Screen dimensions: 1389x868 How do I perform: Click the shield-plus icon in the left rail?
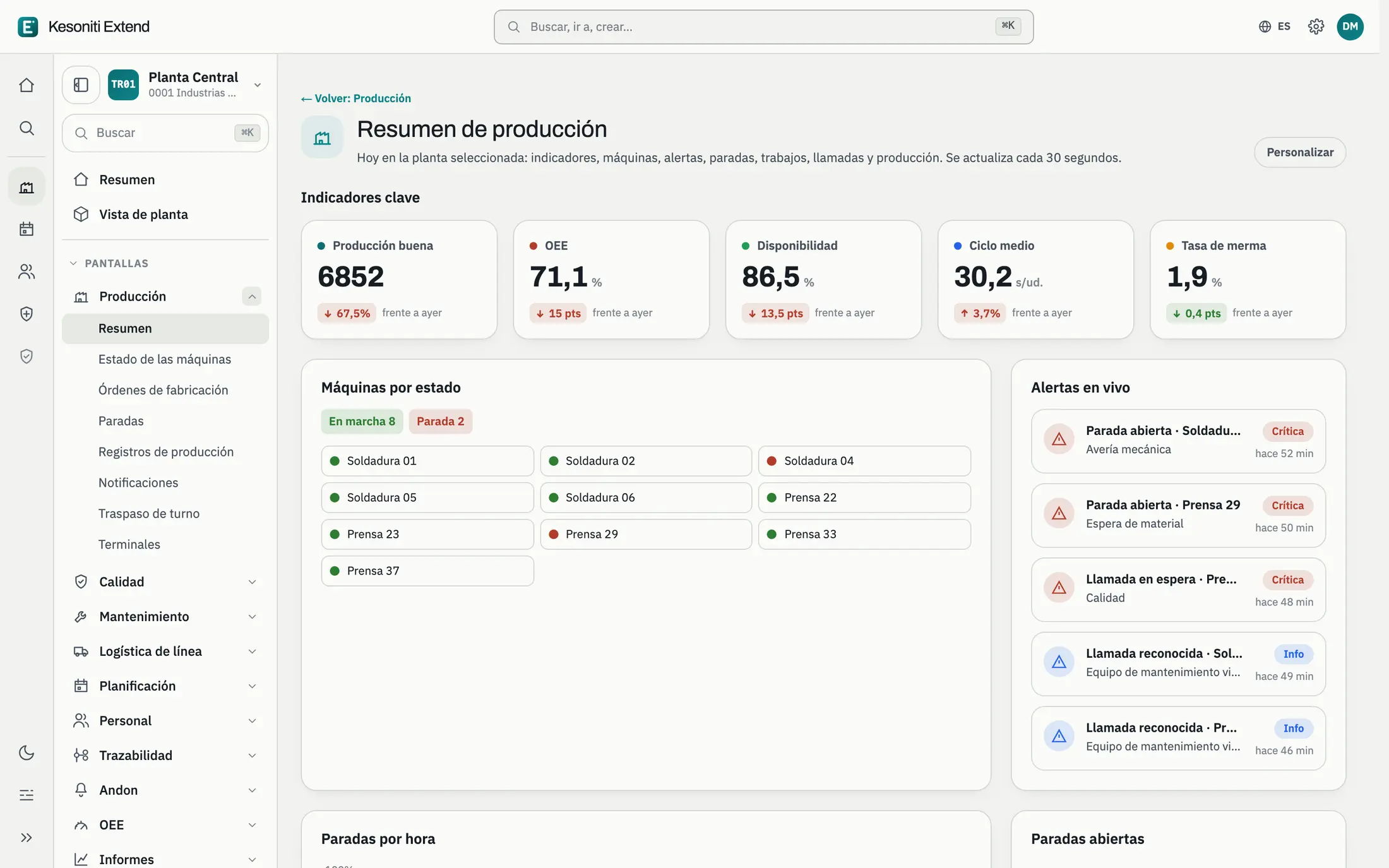[x=27, y=314]
